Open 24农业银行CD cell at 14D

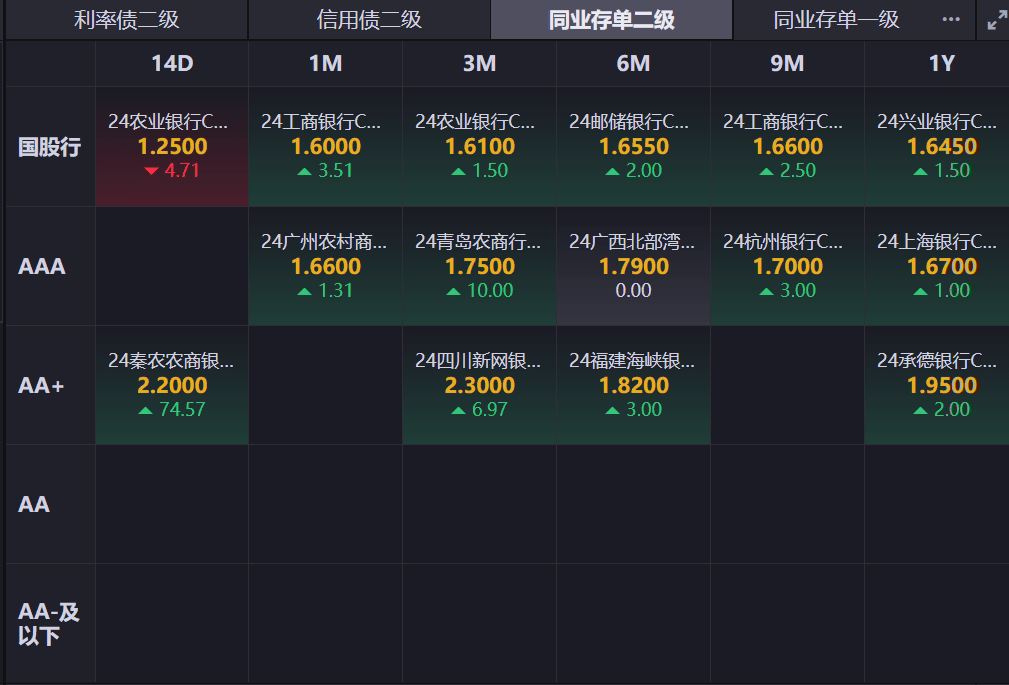point(172,147)
